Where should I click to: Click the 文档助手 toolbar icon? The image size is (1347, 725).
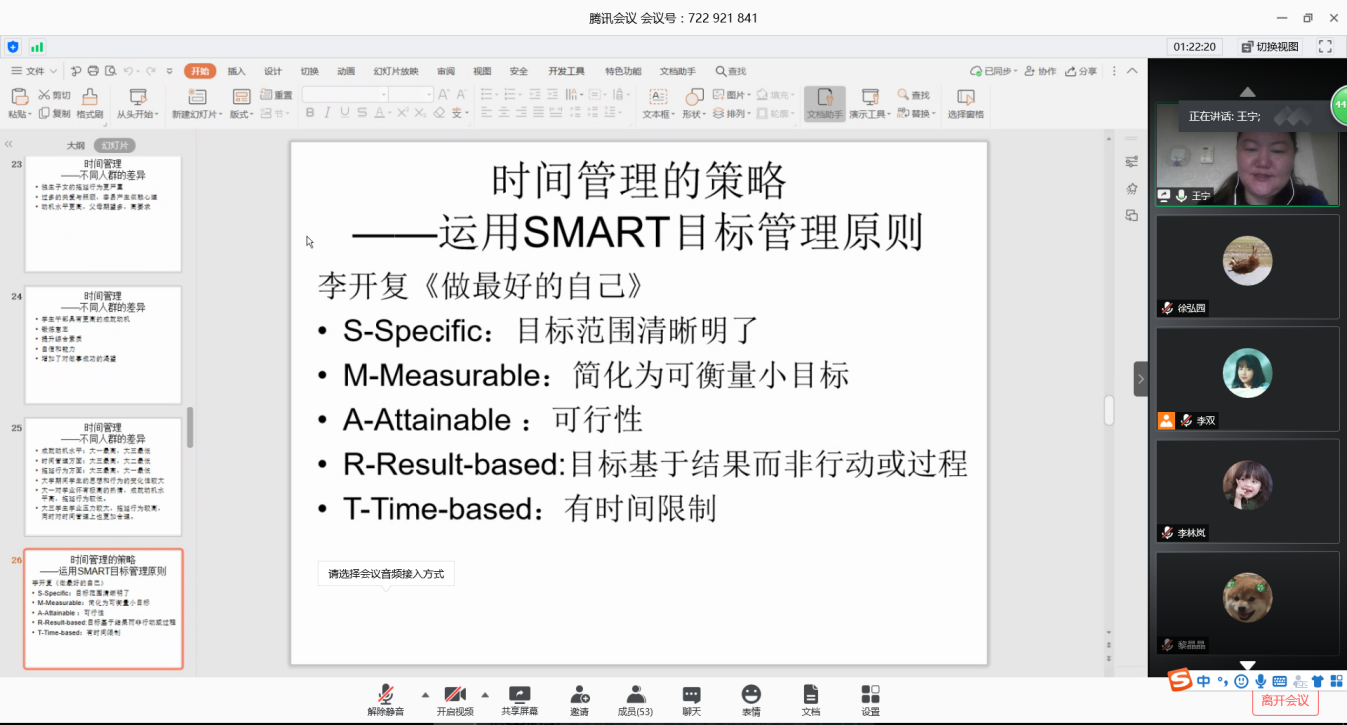(x=824, y=103)
